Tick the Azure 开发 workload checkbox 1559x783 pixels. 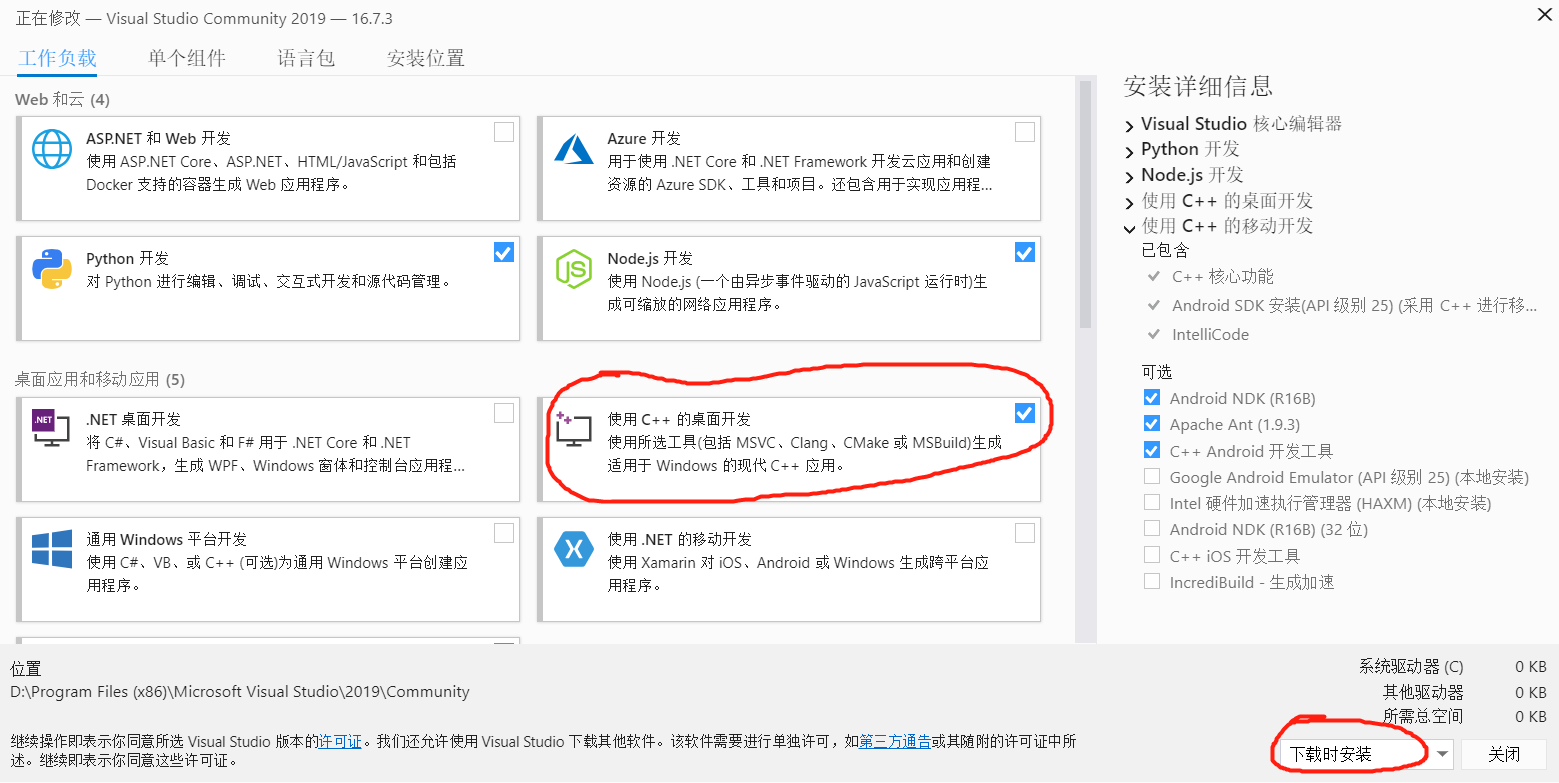(1025, 132)
